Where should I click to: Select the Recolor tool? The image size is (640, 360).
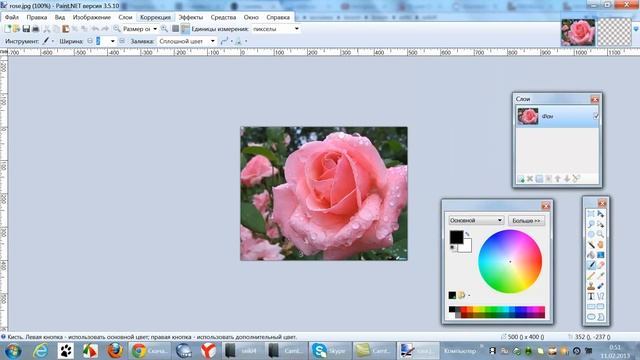tap(600, 286)
